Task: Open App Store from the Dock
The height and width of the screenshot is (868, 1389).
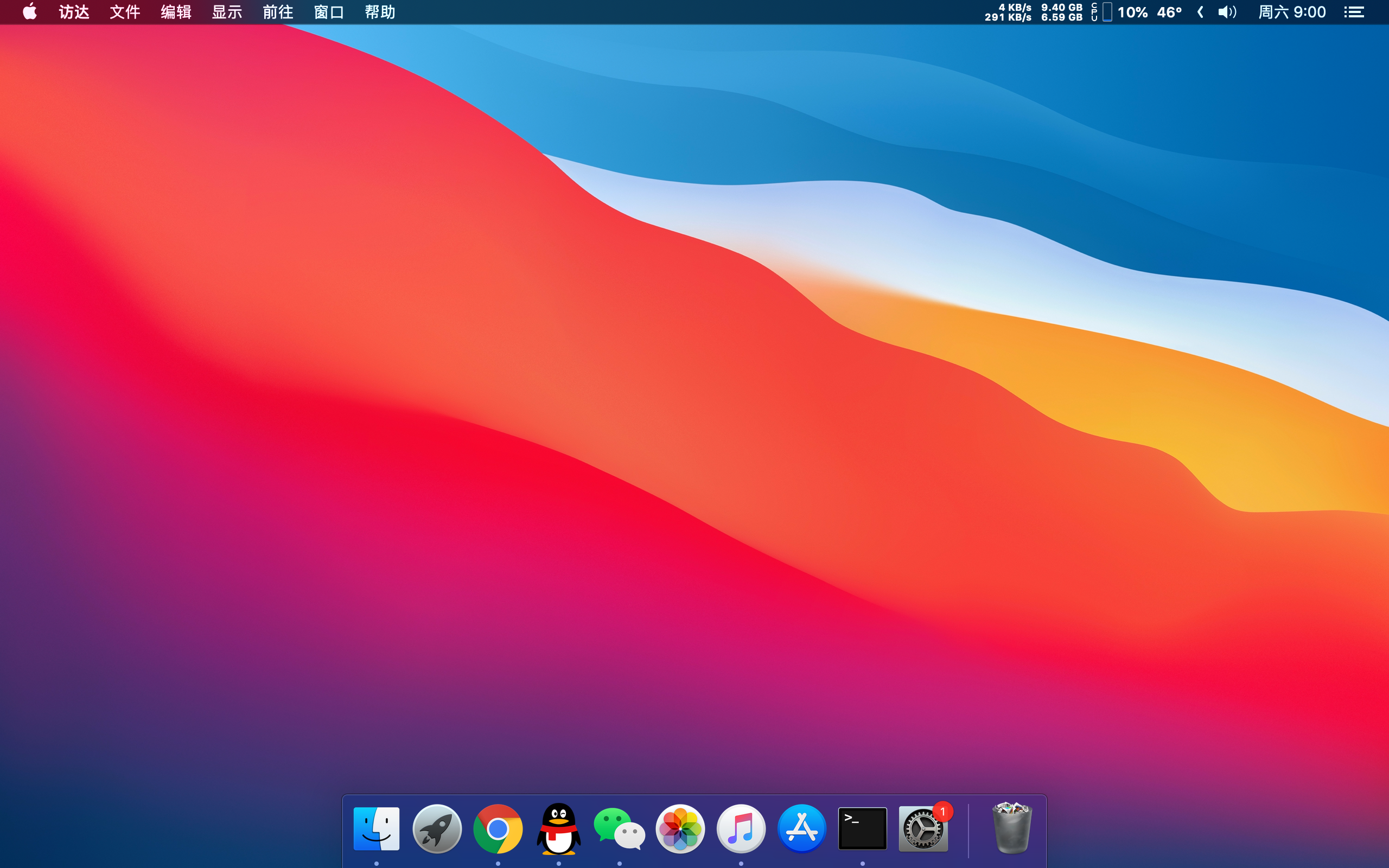Action: click(802, 828)
